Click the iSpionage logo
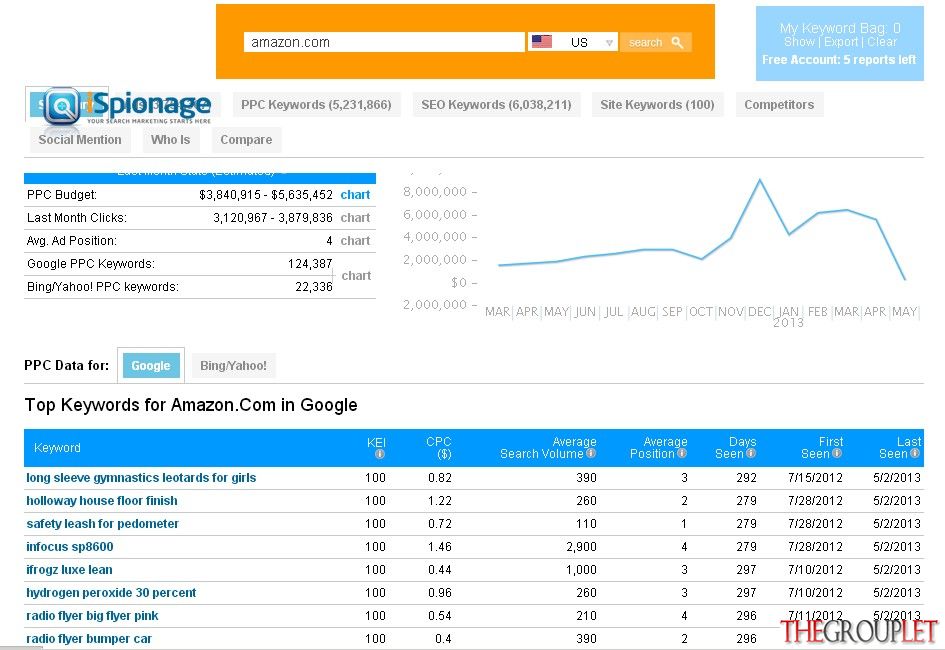 pos(127,107)
